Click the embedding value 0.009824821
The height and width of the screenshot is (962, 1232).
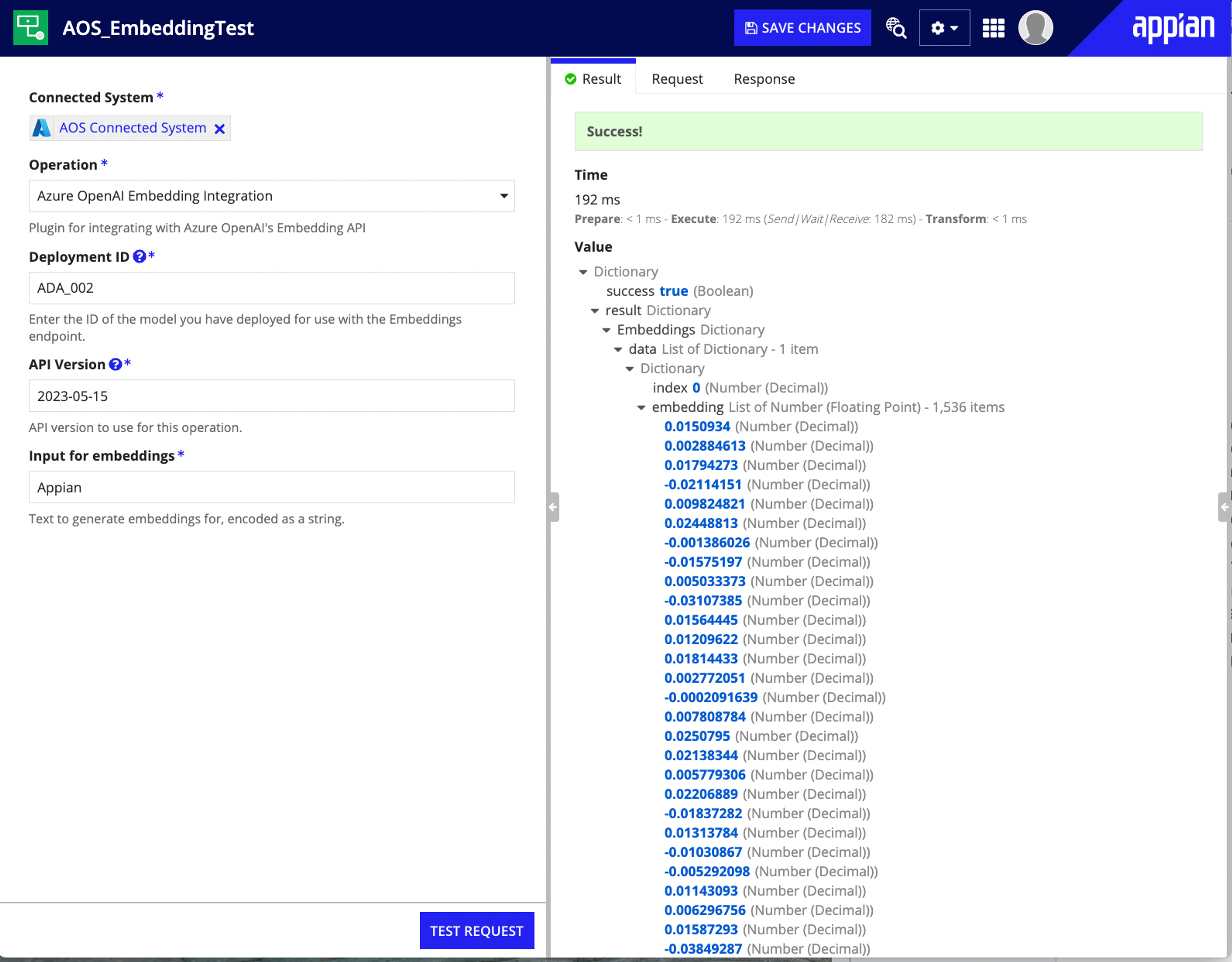[x=705, y=504]
